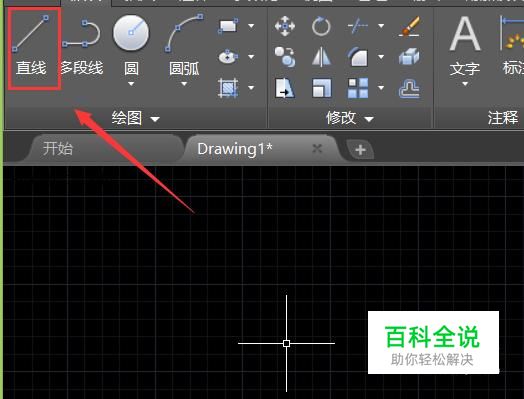Viewport: 524px width, 399px height.
Task: Click the Ellipse draw tool icon
Action: [x=228, y=57]
